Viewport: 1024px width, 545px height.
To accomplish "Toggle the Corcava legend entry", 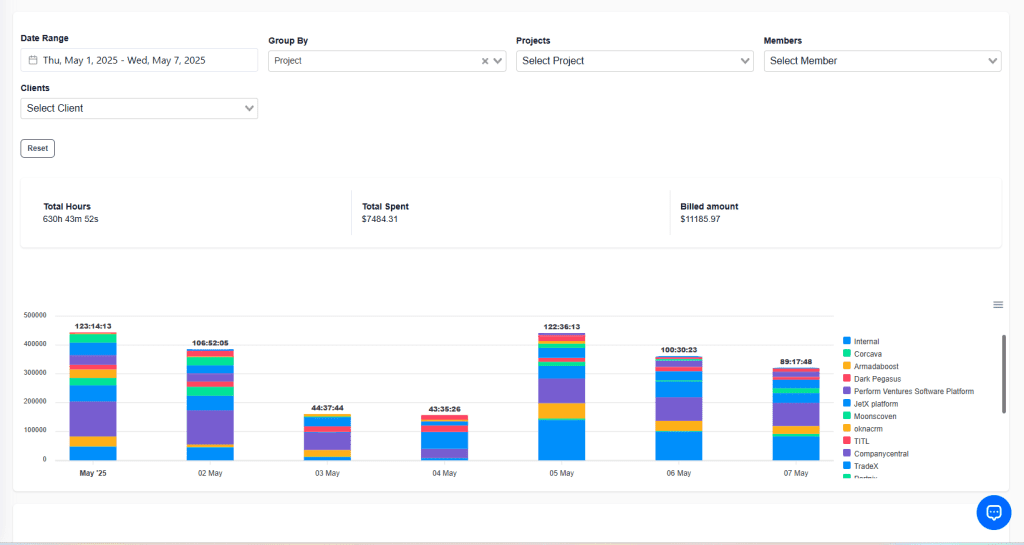I will 867,354.
